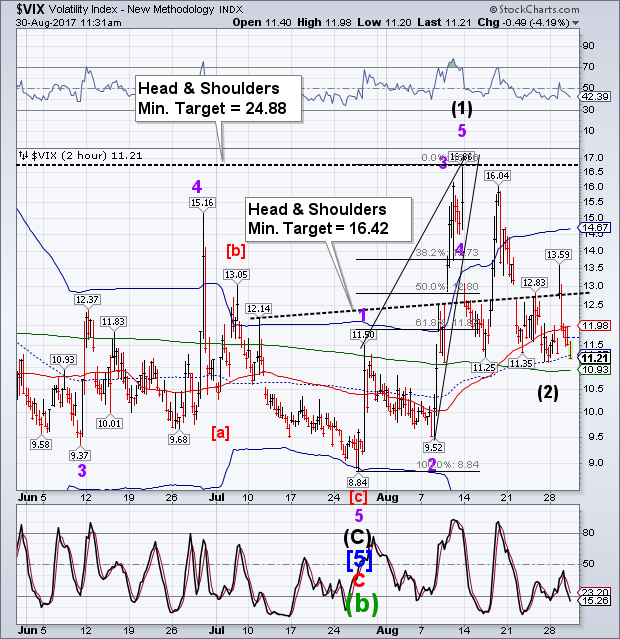Click the green 10.93 moving average label
620x639 pixels.
tap(596, 370)
